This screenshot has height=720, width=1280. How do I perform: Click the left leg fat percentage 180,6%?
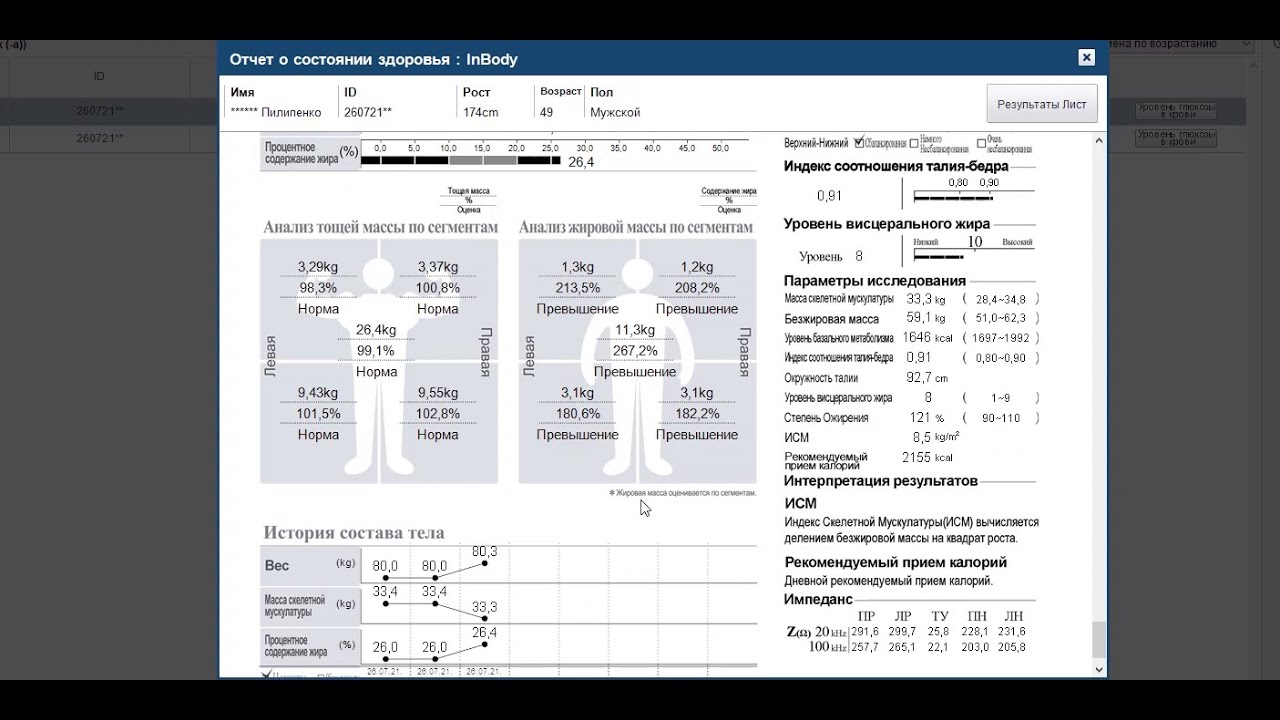point(577,414)
